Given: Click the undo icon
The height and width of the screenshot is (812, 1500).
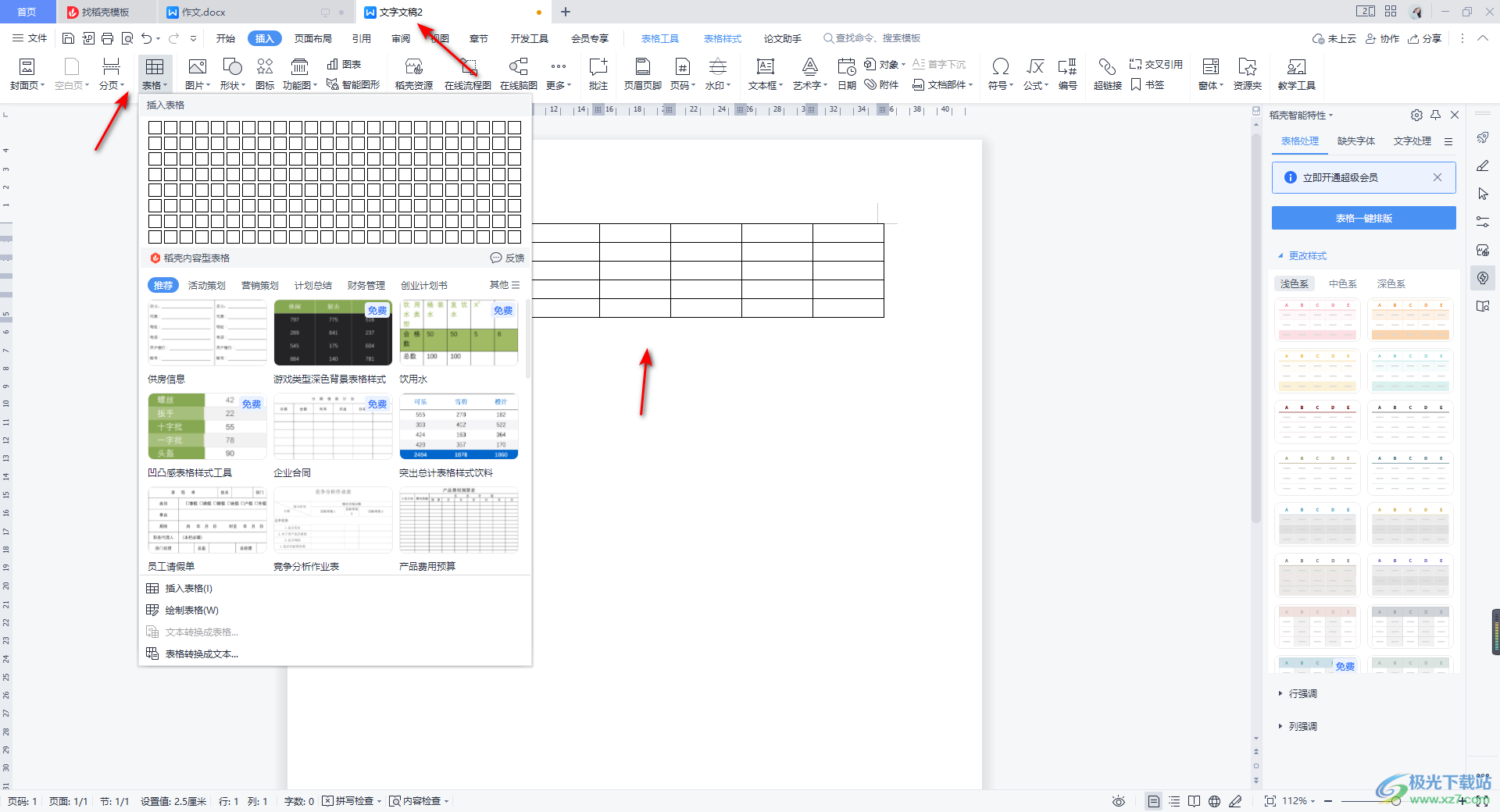Looking at the screenshot, I should (x=146, y=38).
